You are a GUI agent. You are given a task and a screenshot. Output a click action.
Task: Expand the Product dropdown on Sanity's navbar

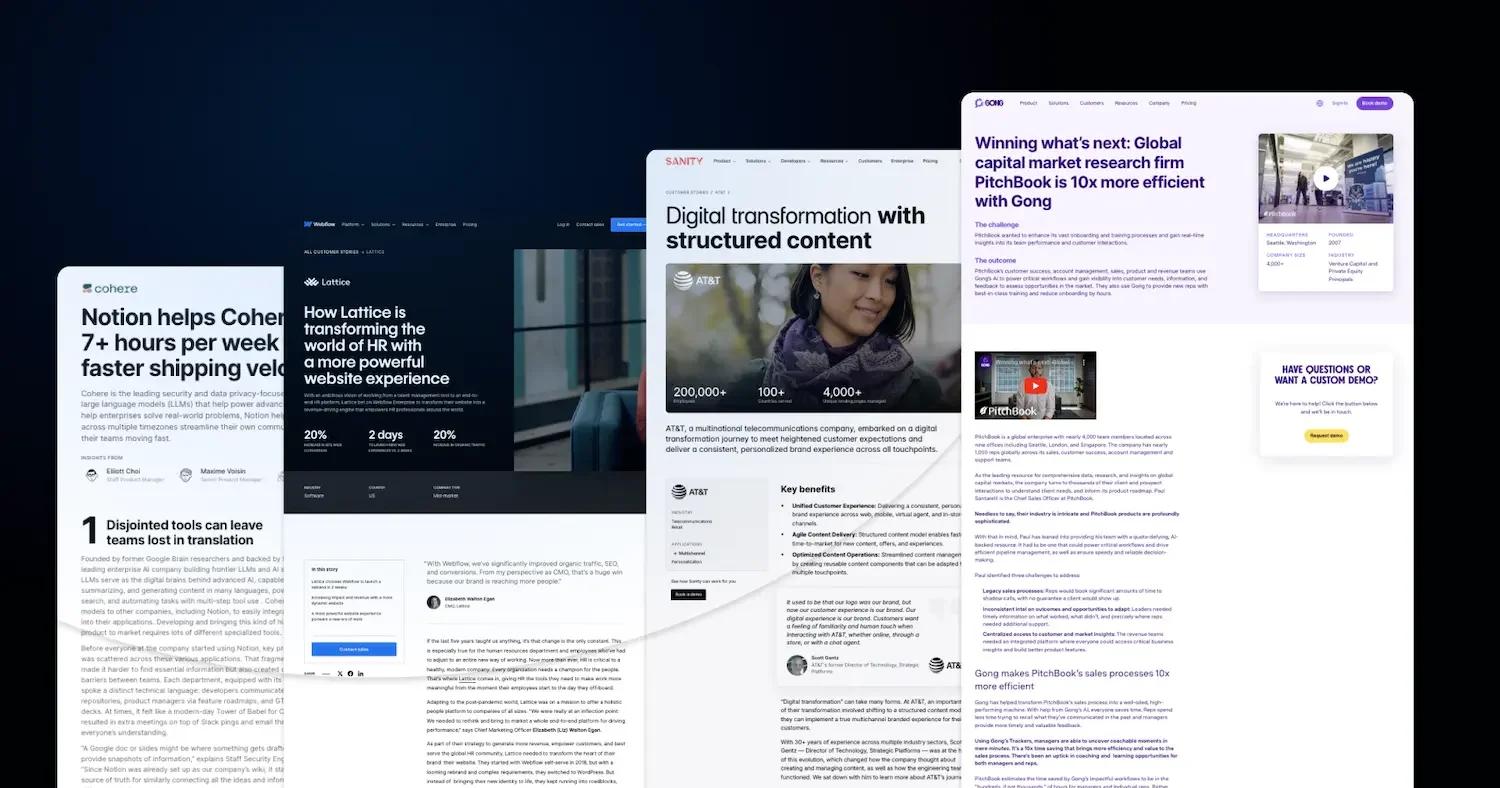(725, 160)
